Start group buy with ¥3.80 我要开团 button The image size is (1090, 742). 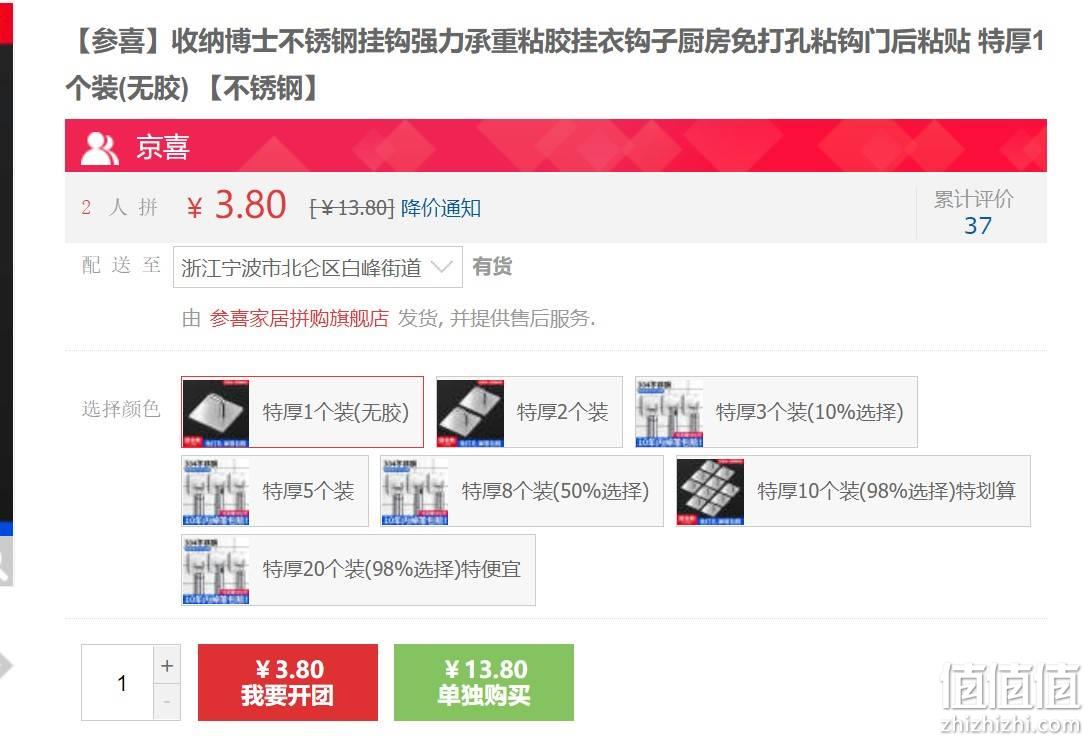[x=288, y=682]
